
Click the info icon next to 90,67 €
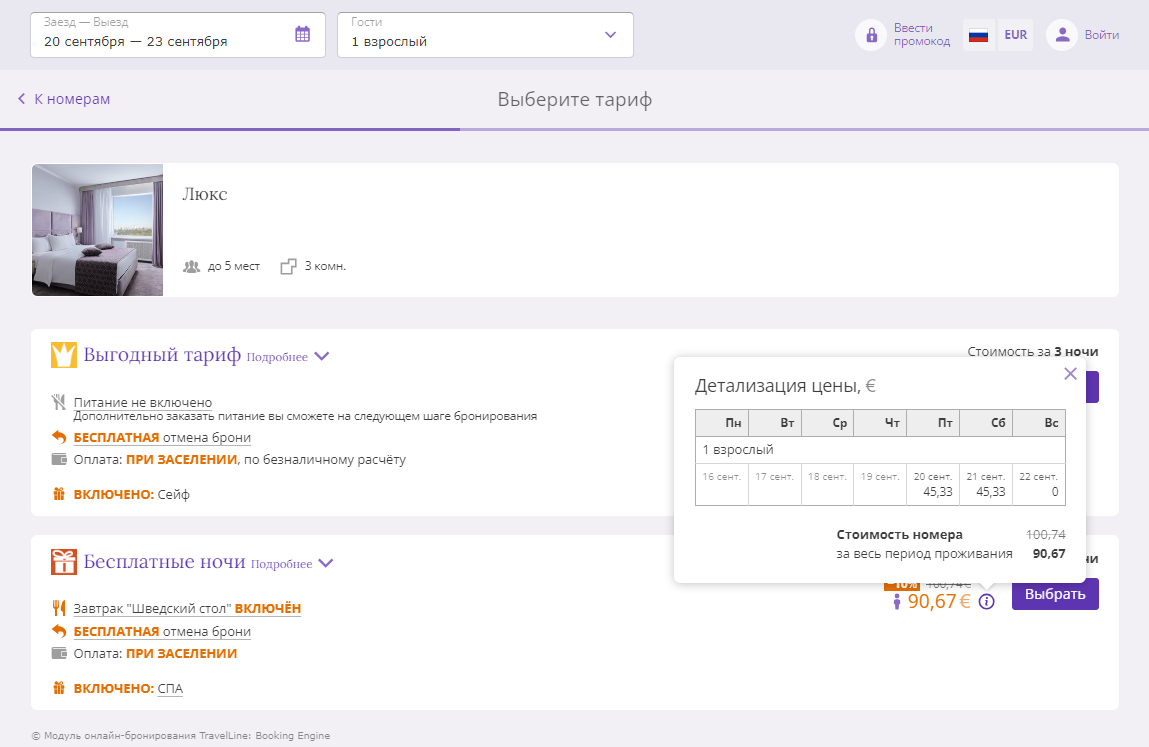pyautogui.click(x=986, y=602)
